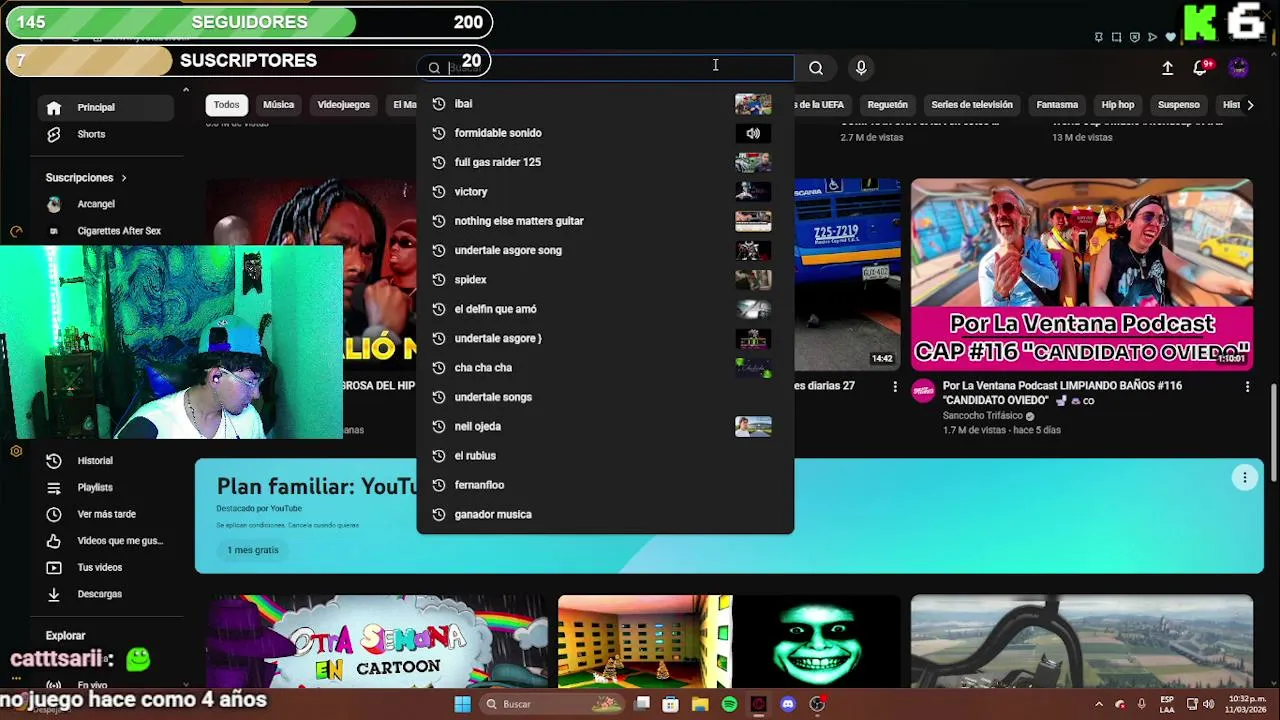
Task: Choose search suggestion 'spidex'
Action: pos(605,280)
